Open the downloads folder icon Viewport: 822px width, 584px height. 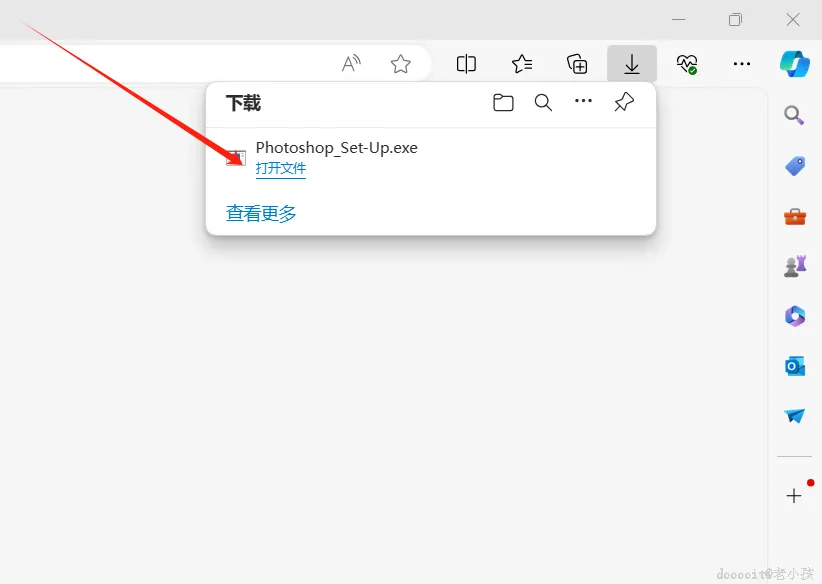click(x=503, y=102)
